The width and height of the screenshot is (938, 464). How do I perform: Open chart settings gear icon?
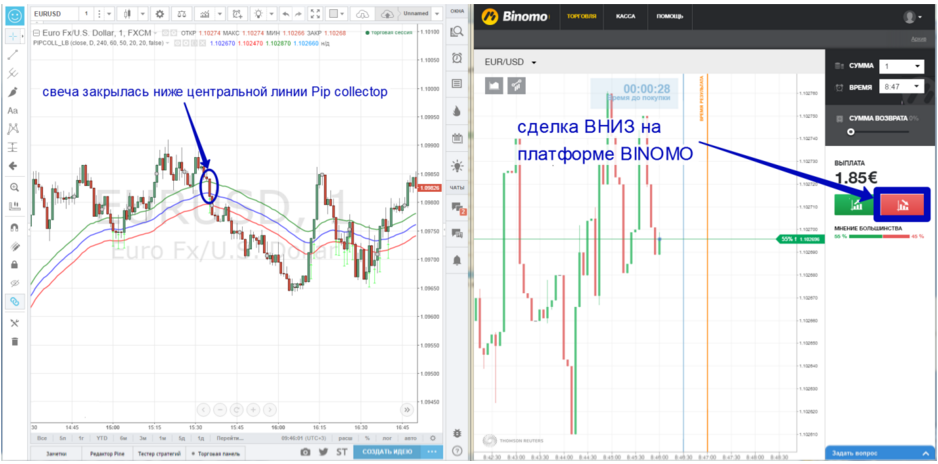pyautogui.click(x=159, y=13)
